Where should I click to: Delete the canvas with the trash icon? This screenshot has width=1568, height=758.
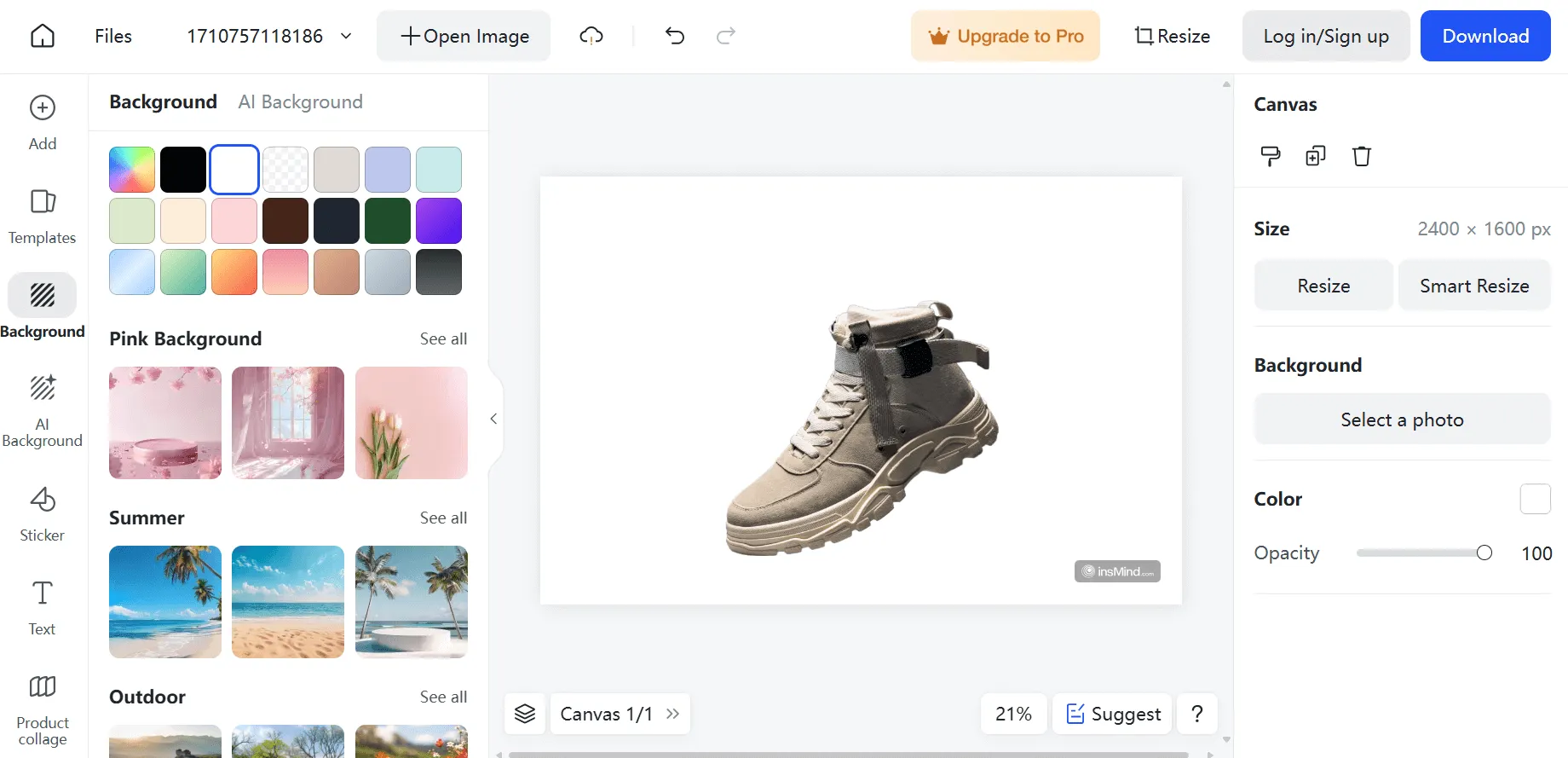pos(1362,156)
